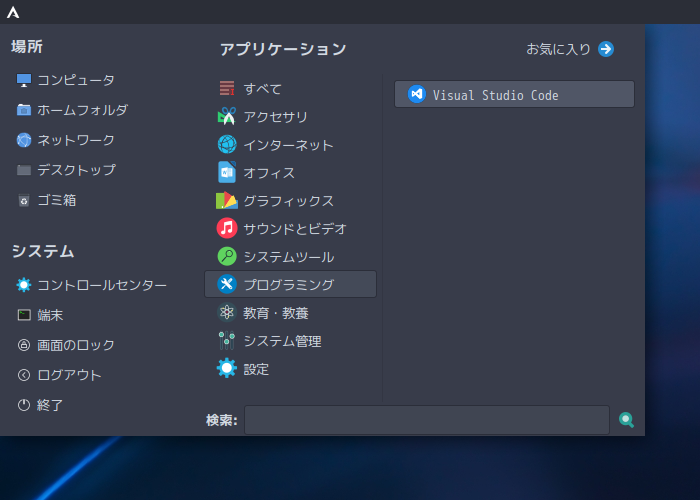Screen dimensions: 700x500
Task: Click the 検索 search input field
Action: pos(427,420)
